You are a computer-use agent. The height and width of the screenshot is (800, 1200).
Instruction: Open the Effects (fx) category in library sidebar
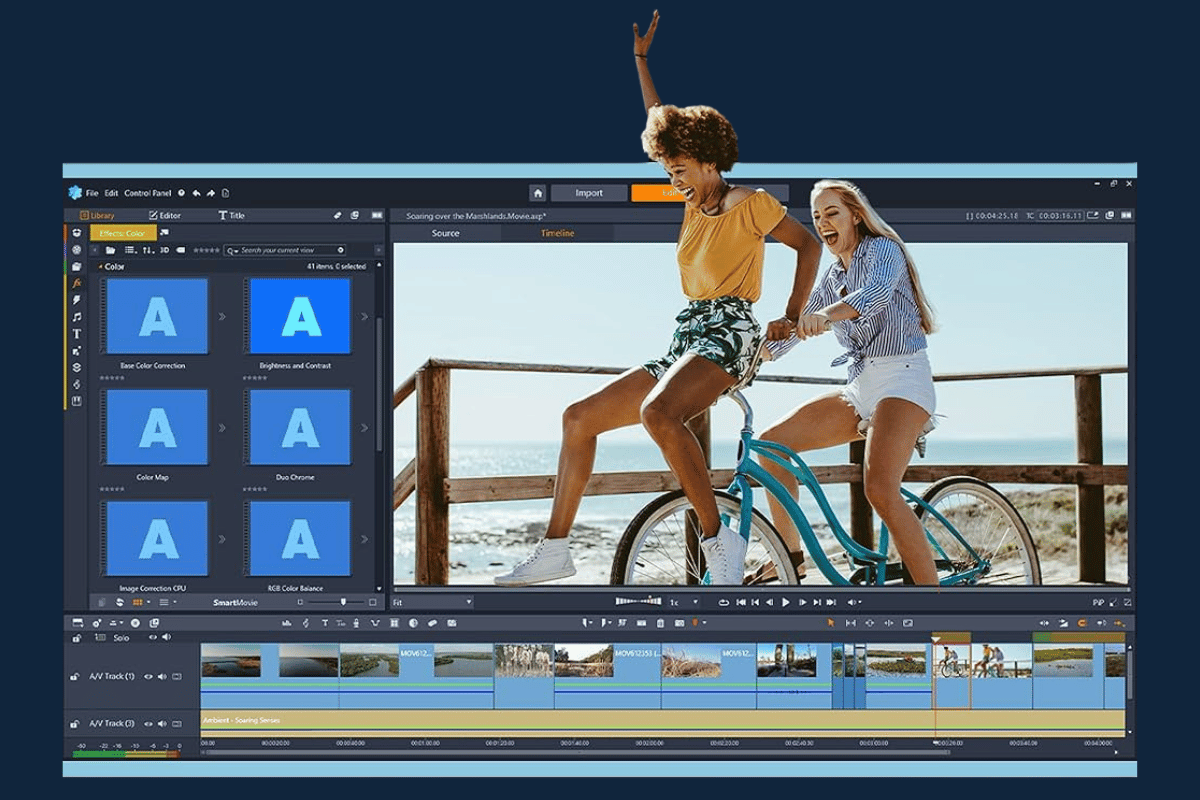tap(77, 283)
